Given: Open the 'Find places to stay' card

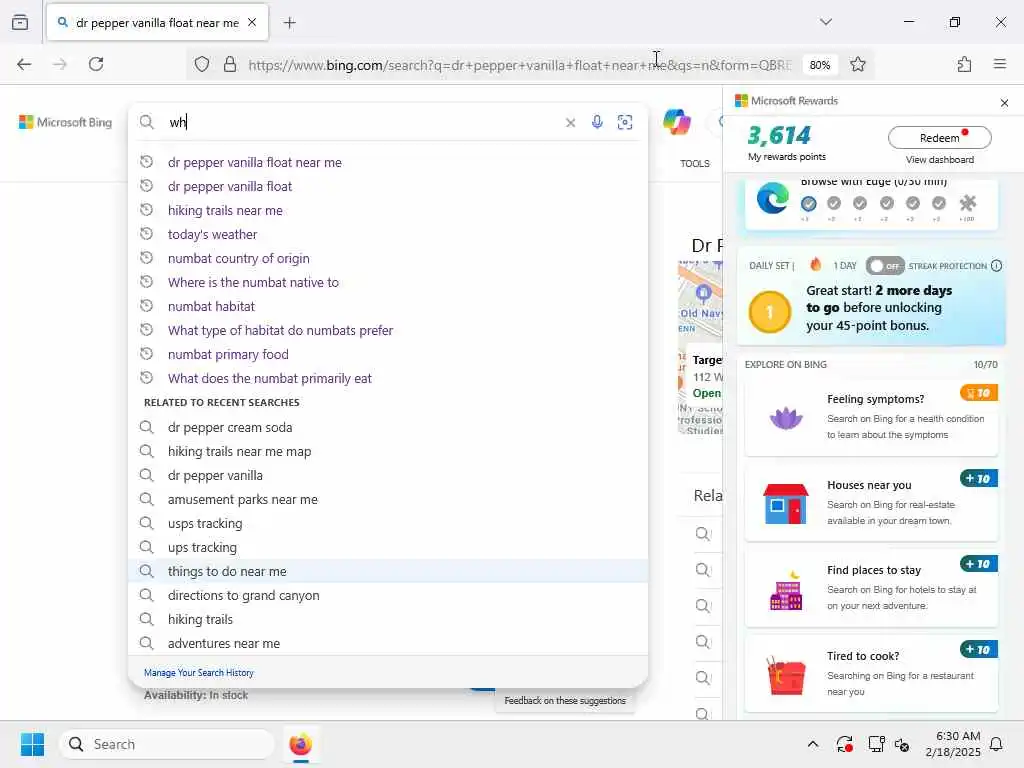Looking at the screenshot, I should (x=871, y=588).
